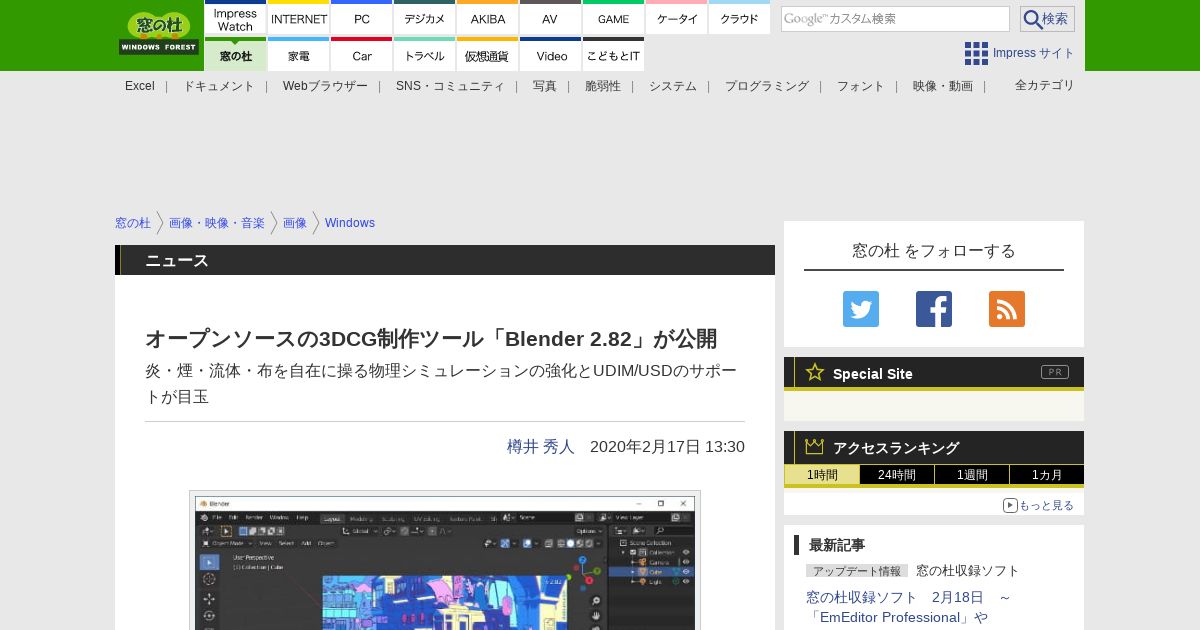
Task: Click the Windows breadcrumb link
Action: click(350, 223)
